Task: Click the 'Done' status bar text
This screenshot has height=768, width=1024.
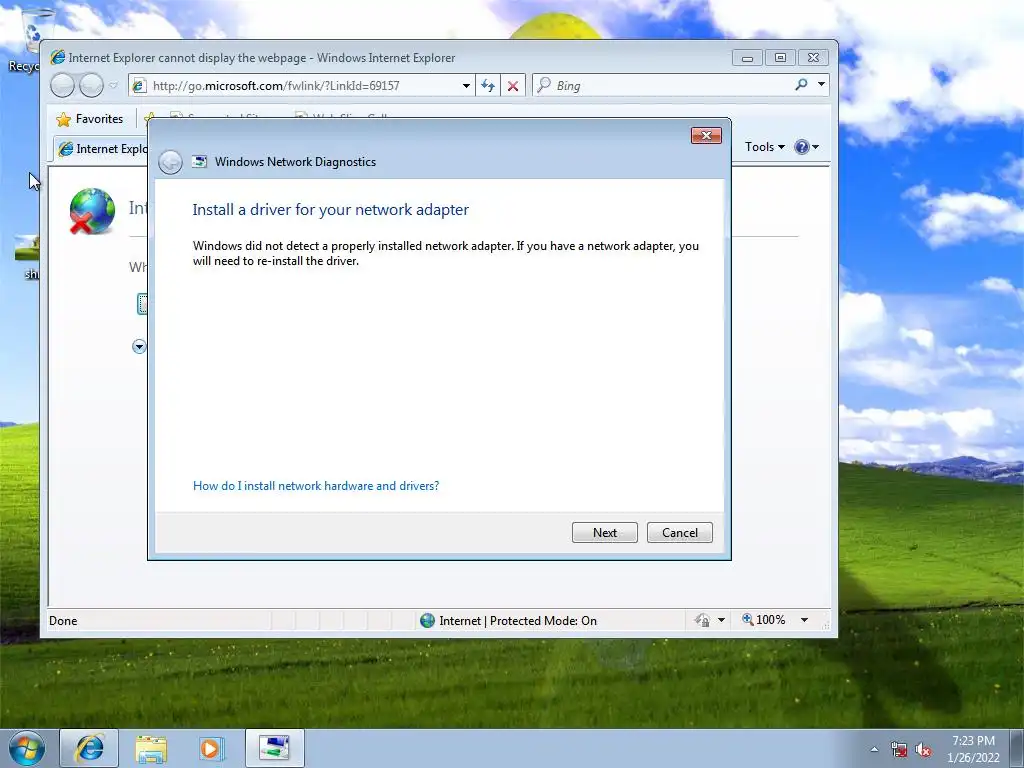Action: tap(63, 620)
